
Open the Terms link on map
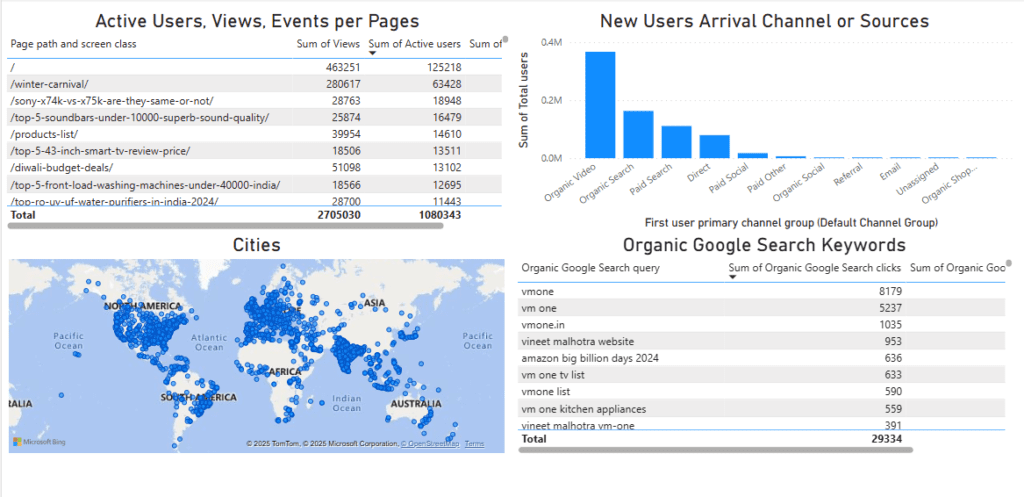(475, 444)
